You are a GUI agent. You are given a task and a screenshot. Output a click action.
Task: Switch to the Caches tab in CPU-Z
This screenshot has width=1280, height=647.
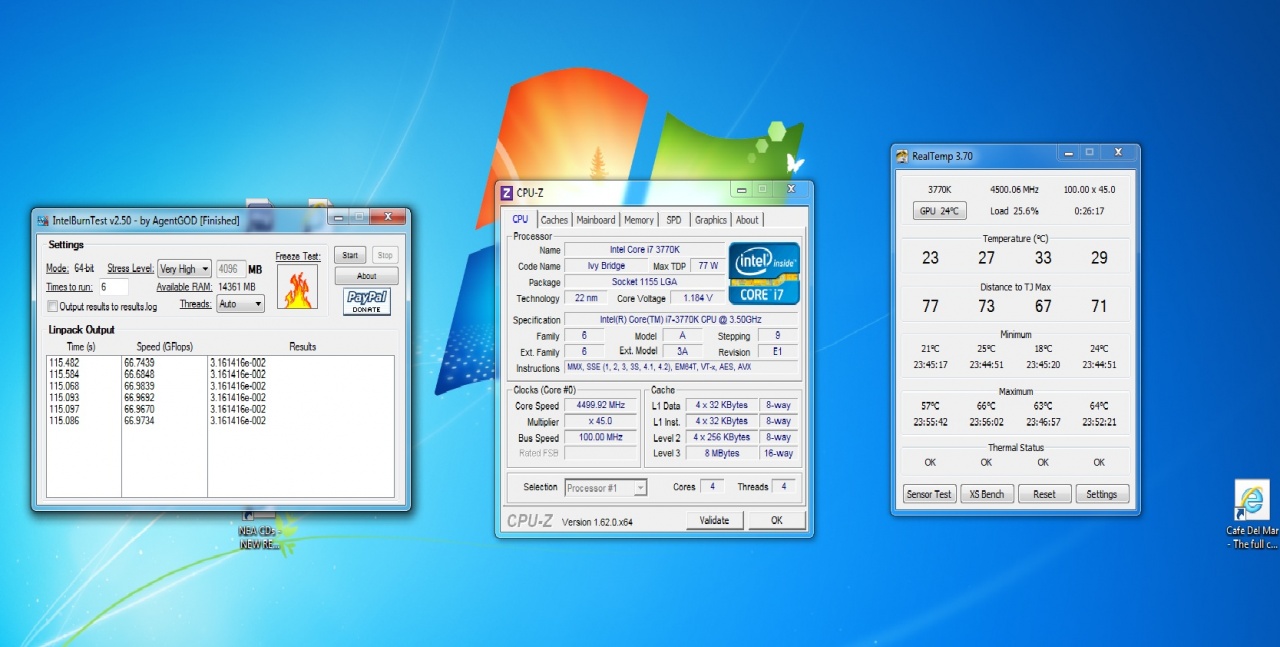point(554,220)
